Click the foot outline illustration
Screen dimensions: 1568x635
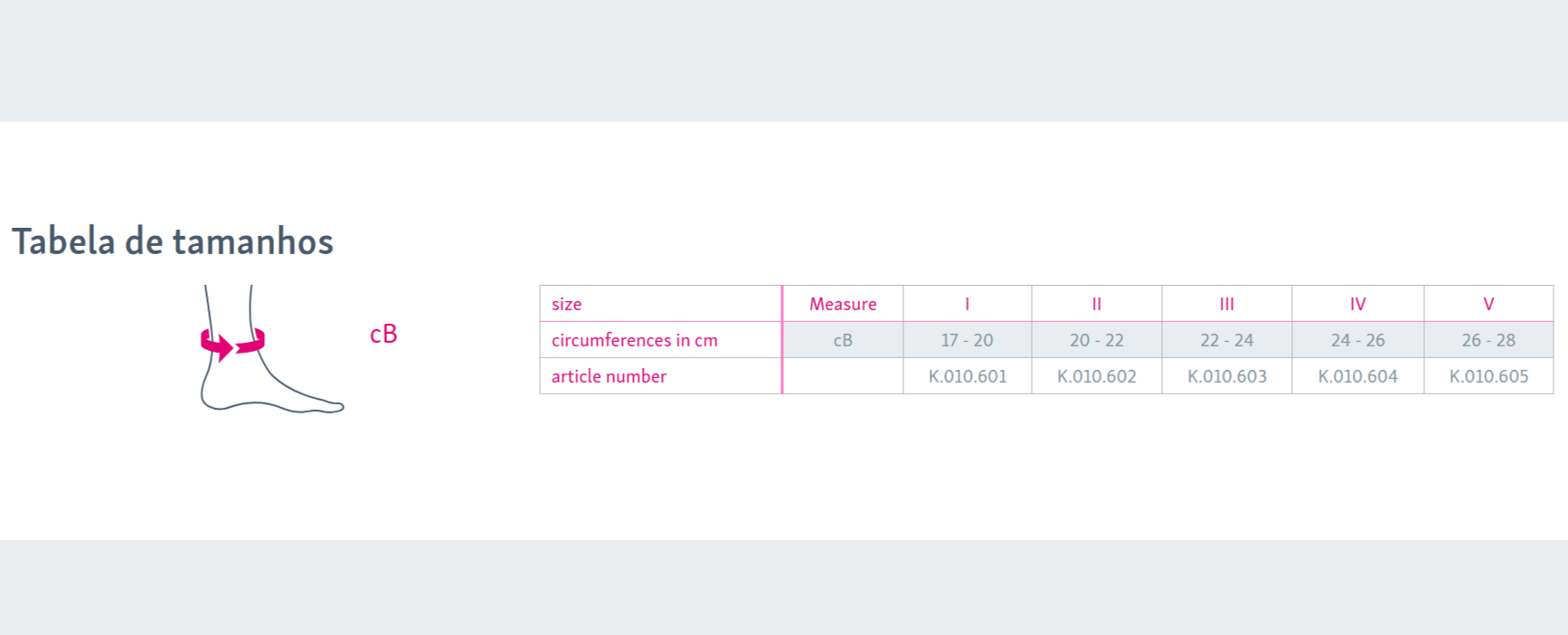[x=271, y=349]
